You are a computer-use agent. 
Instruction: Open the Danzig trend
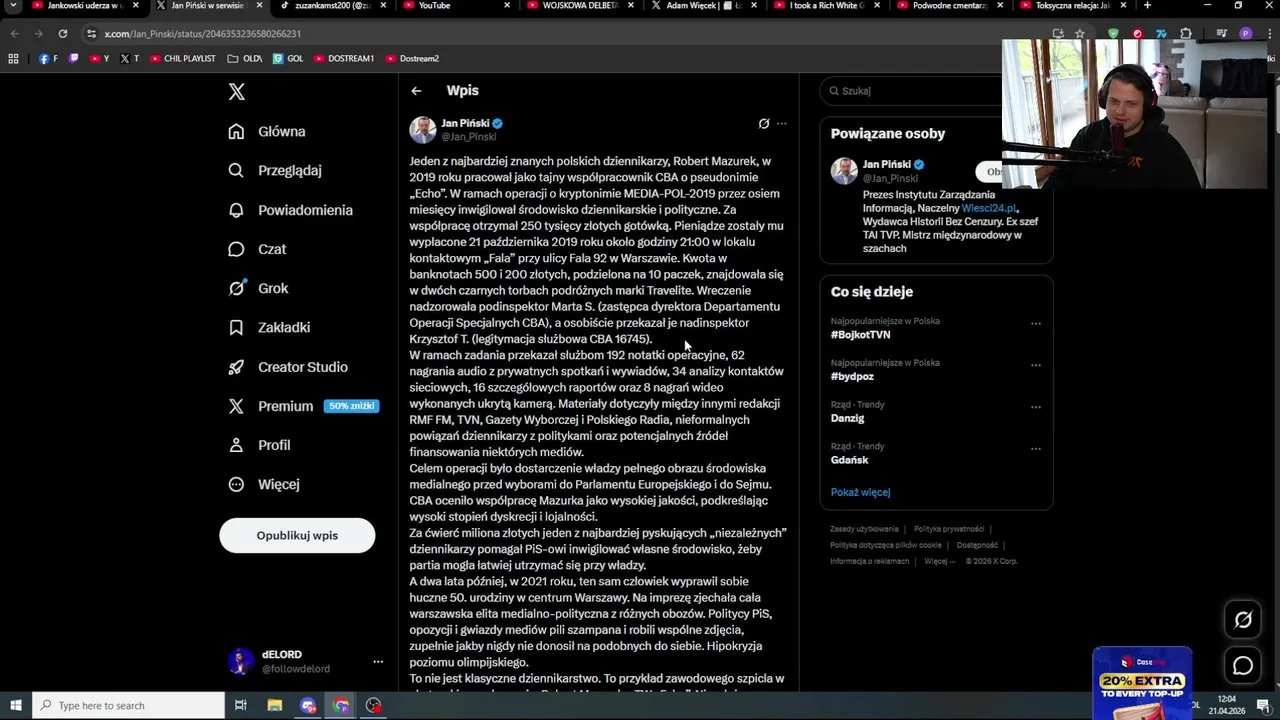pyautogui.click(x=847, y=418)
